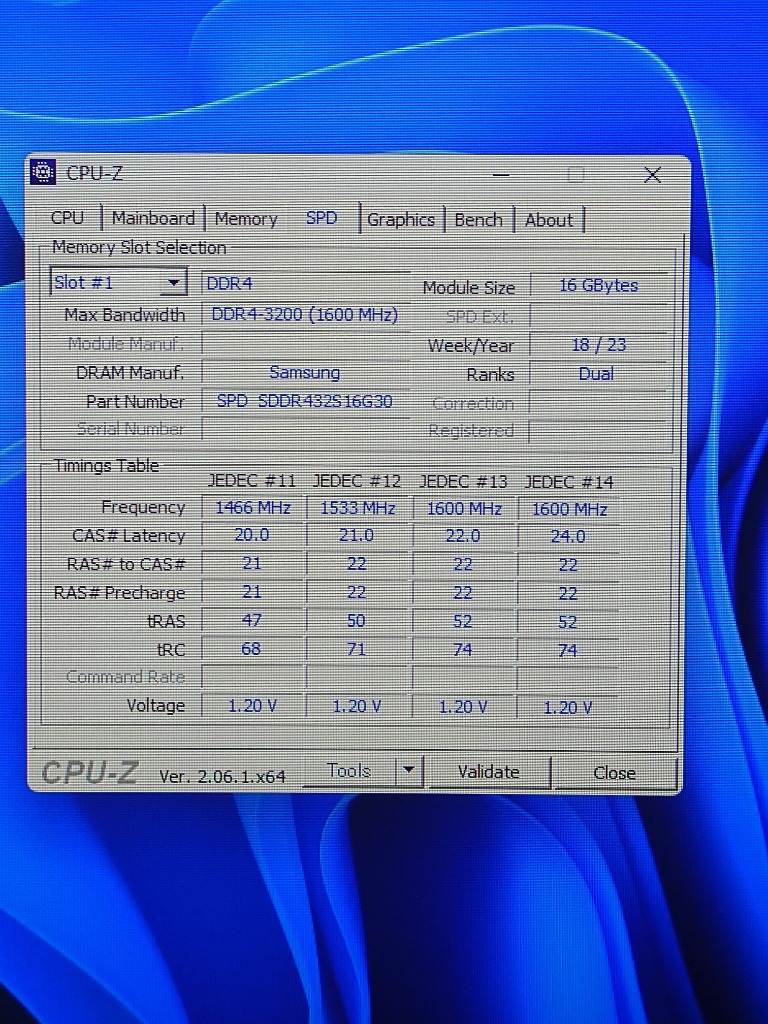
Task: Minimize the CPU-Z window
Action: coord(501,174)
